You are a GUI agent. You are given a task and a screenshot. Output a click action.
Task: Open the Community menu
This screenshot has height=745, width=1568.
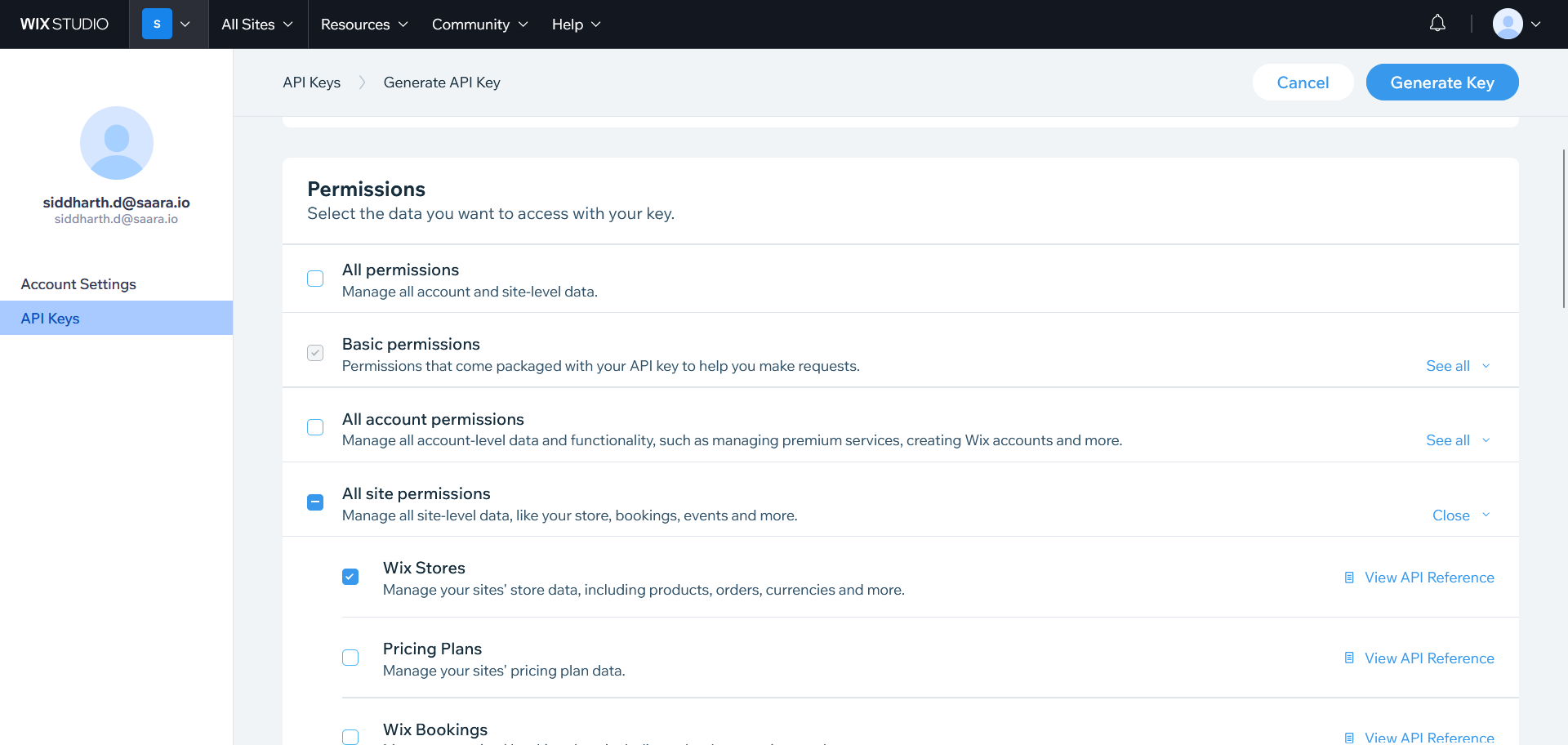tap(479, 25)
